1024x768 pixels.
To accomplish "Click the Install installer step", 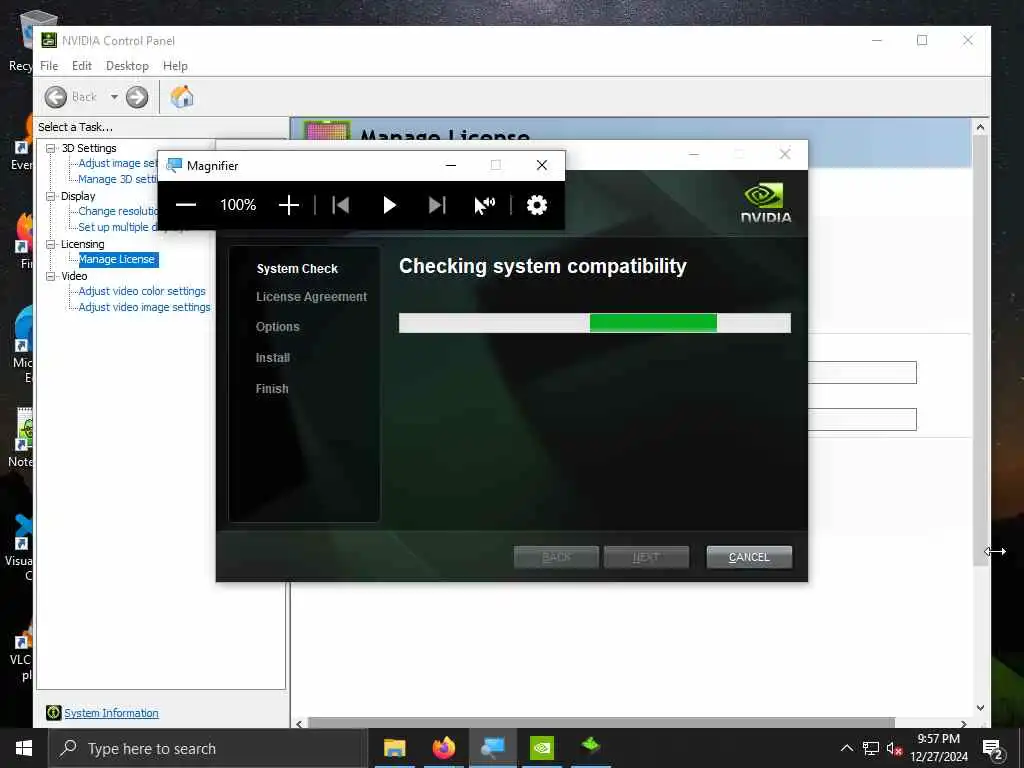I will tap(272, 358).
